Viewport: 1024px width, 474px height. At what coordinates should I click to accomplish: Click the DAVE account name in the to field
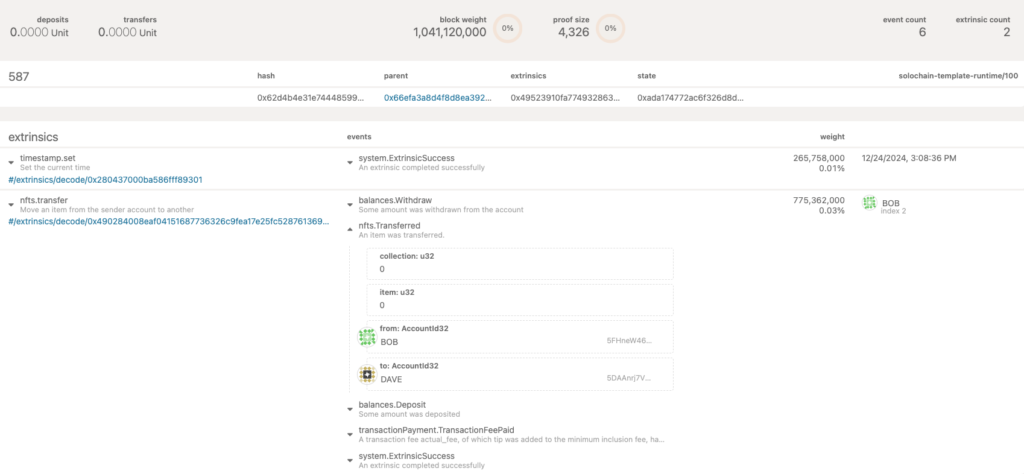pyautogui.click(x=391, y=379)
